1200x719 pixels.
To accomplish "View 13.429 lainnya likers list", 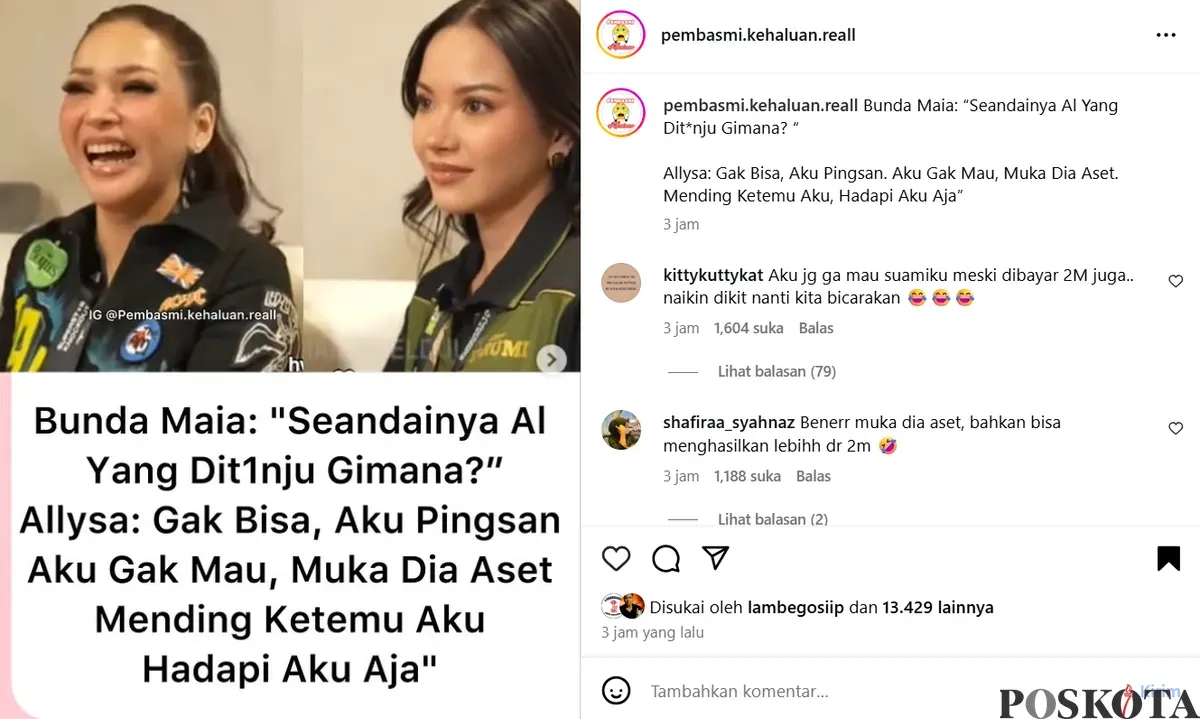I will pyautogui.click(x=938, y=607).
